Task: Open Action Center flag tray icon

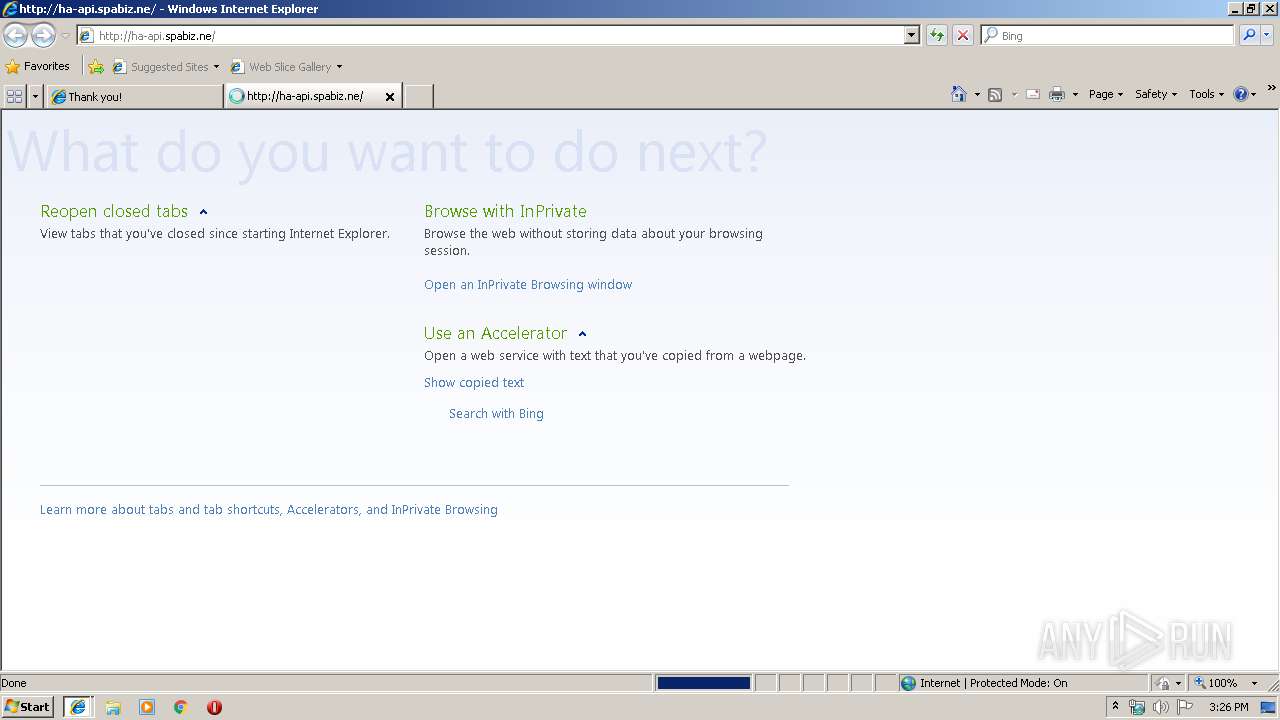Action: pos(1185,707)
